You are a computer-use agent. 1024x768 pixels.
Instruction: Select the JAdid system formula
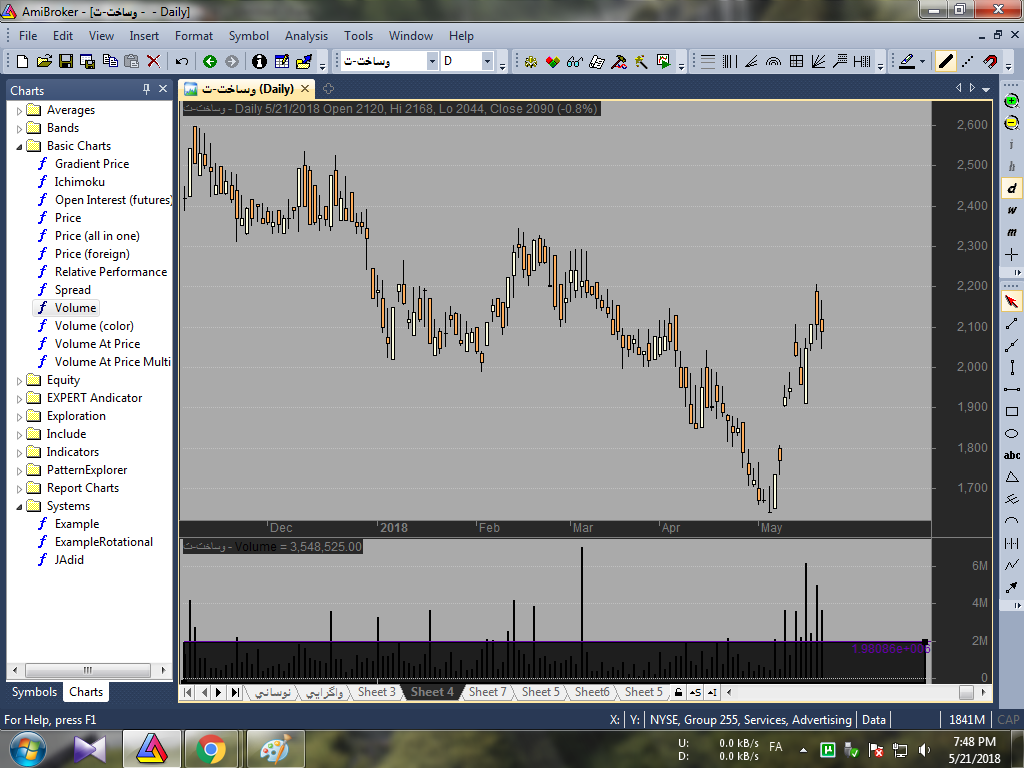(x=69, y=560)
